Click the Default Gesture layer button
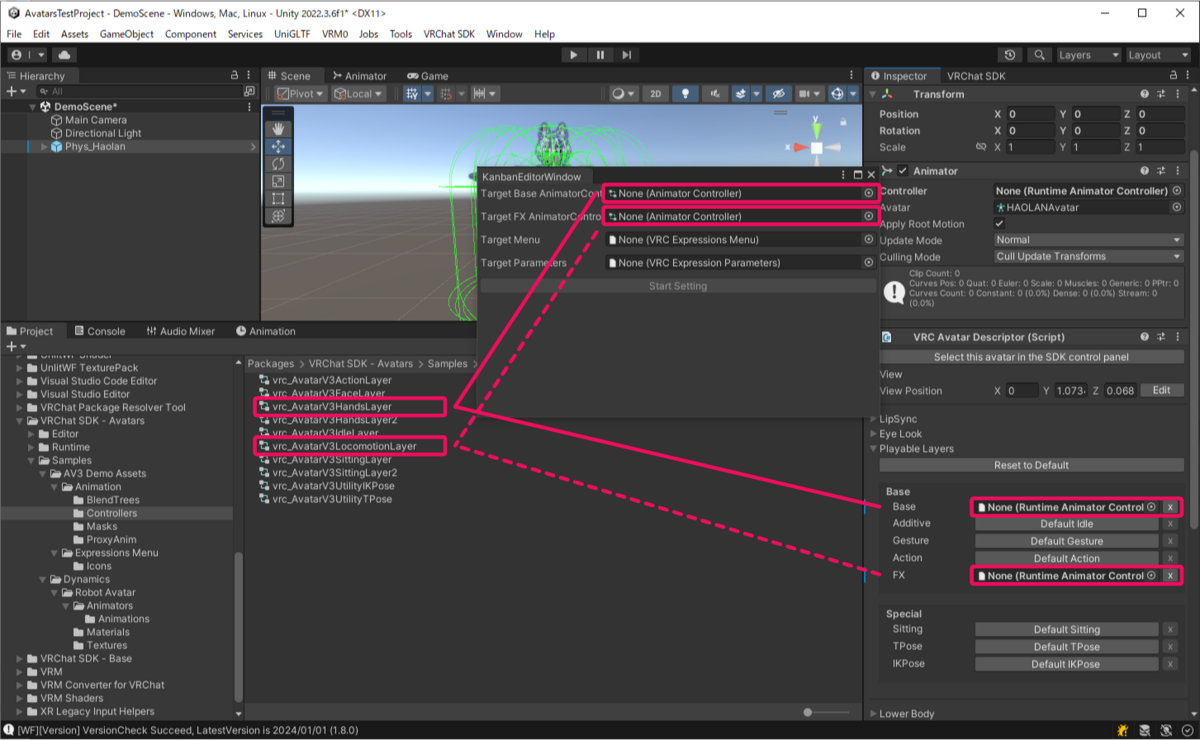The image size is (1200, 740). click(x=1066, y=541)
